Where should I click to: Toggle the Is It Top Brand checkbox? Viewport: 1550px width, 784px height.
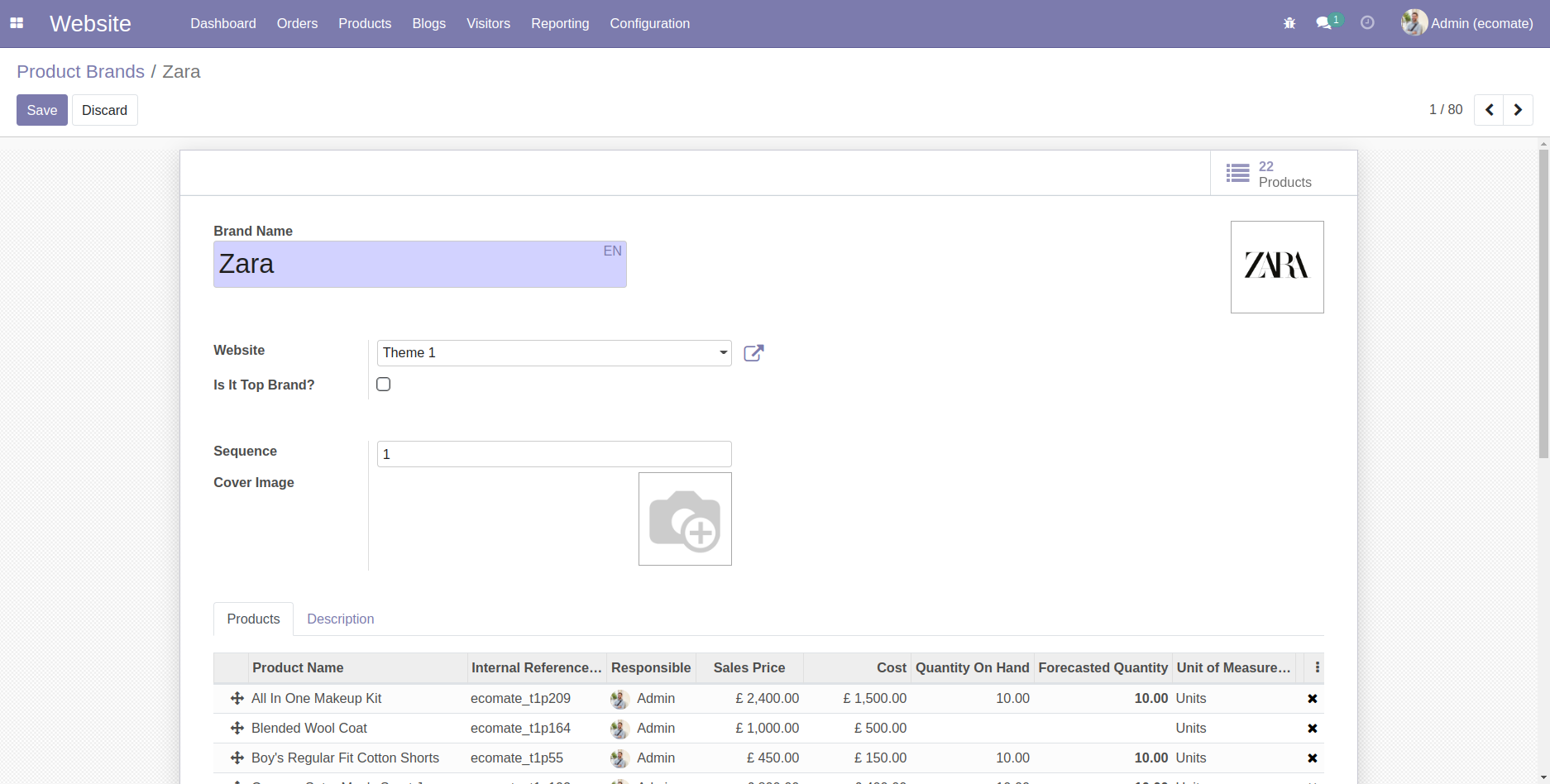384,385
